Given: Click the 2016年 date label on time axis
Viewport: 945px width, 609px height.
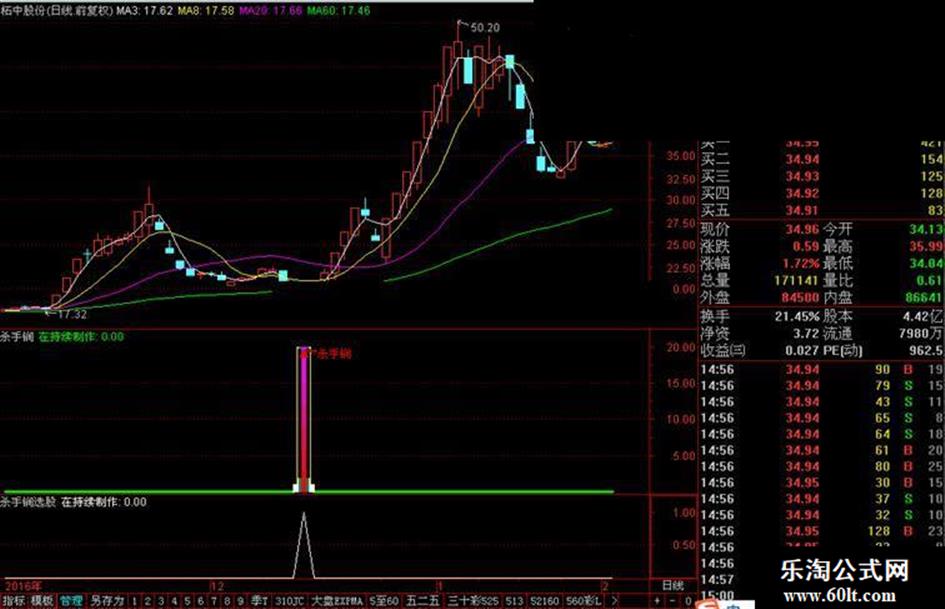Looking at the screenshot, I should pyautogui.click(x=24, y=585).
